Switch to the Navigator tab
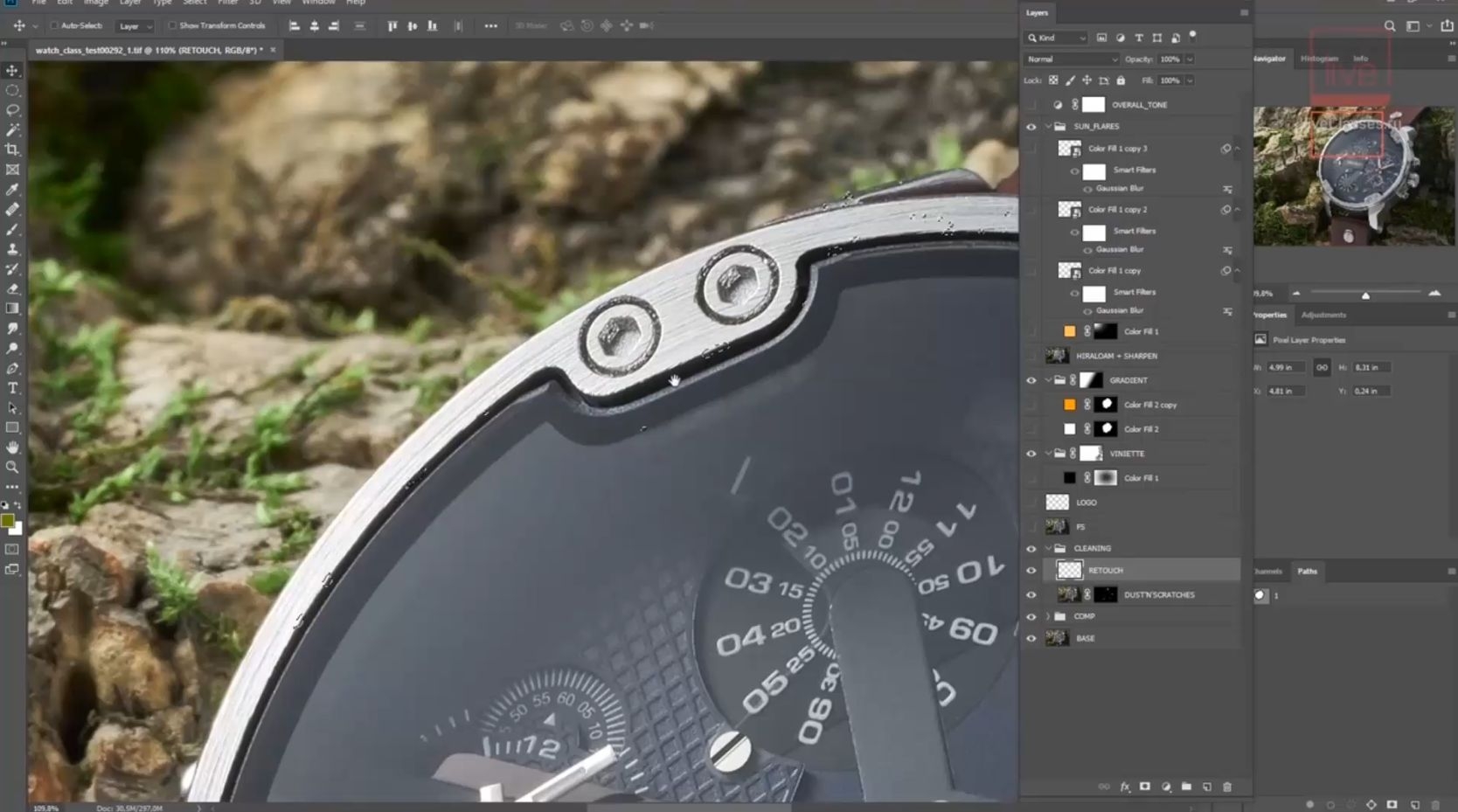The width and height of the screenshot is (1458, 812). coord(1269,59)
